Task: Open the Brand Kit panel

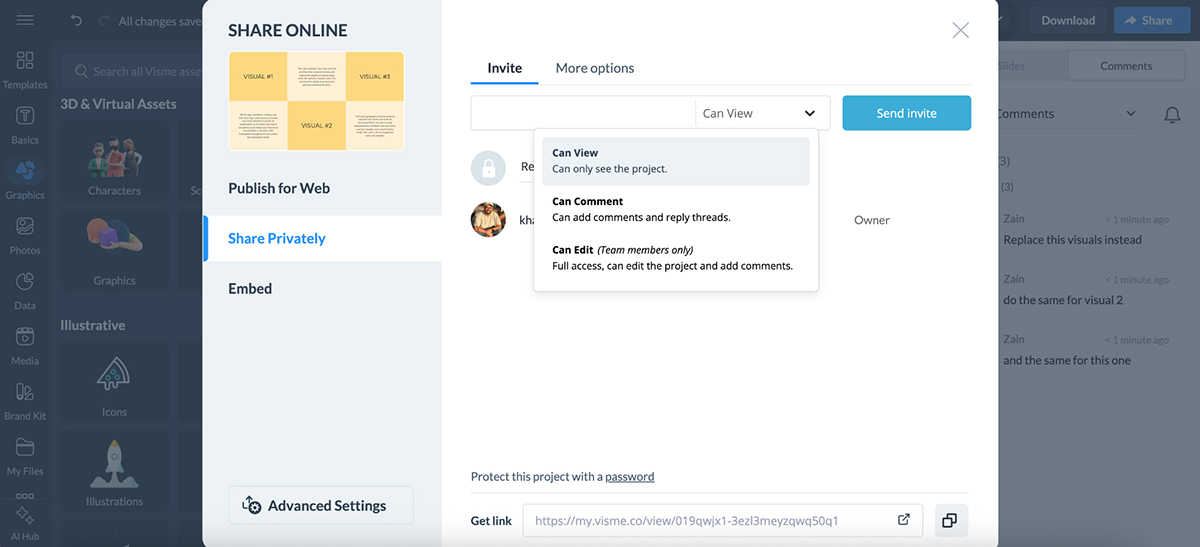Action: coord(25,401)
